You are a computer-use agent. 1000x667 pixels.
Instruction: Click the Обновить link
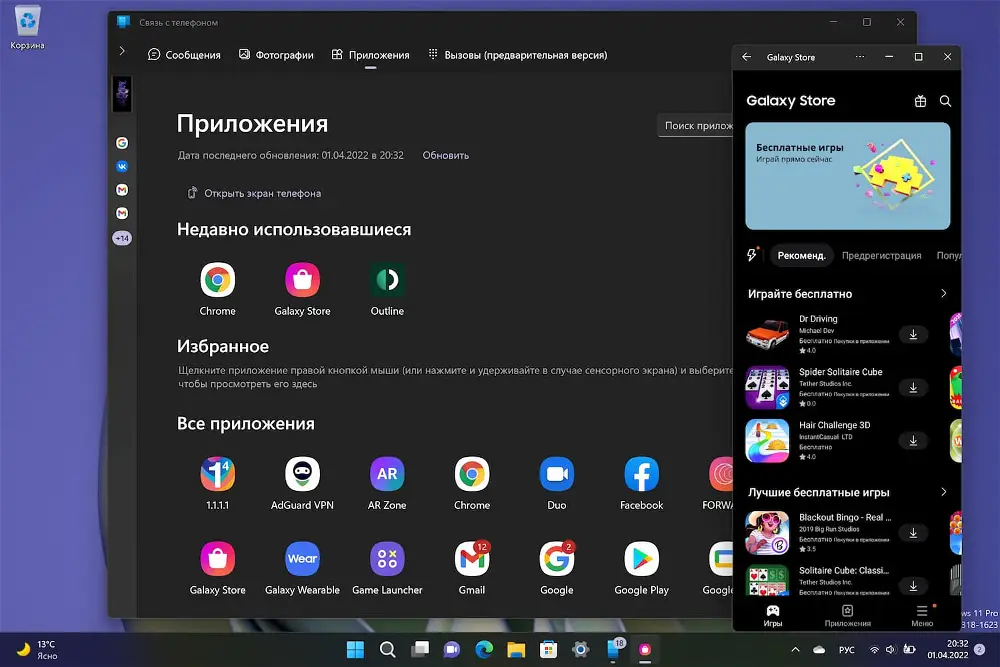click(445, 155)
